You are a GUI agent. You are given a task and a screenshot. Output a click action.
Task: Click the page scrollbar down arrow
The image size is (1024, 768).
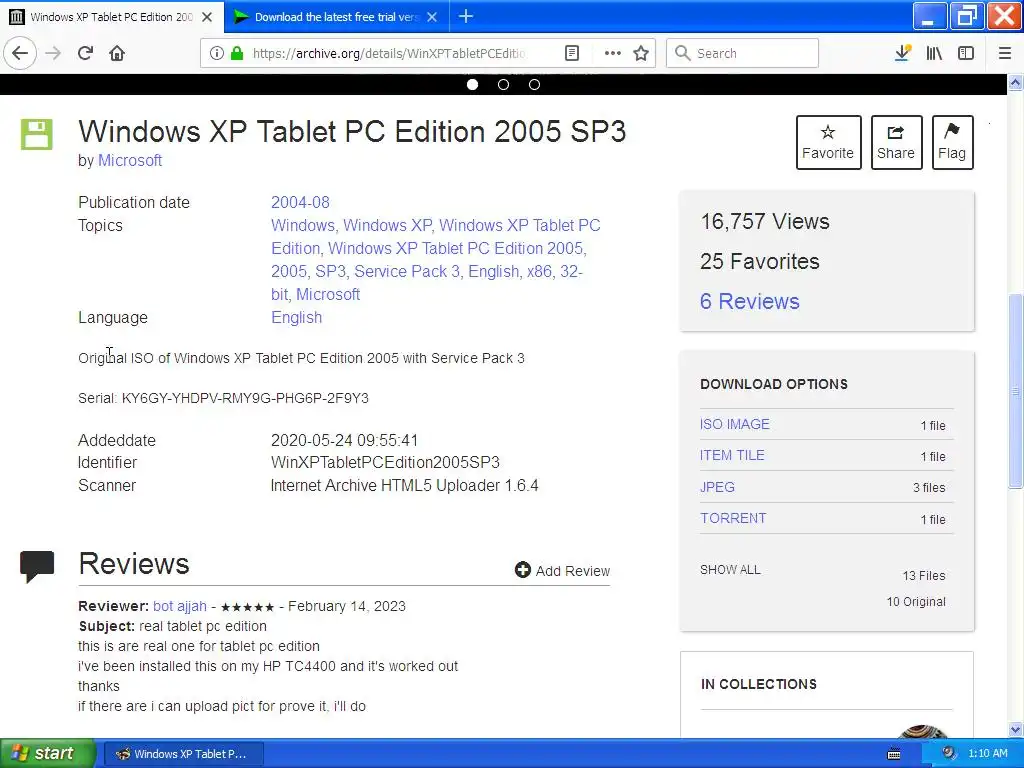pos(1015,729)
